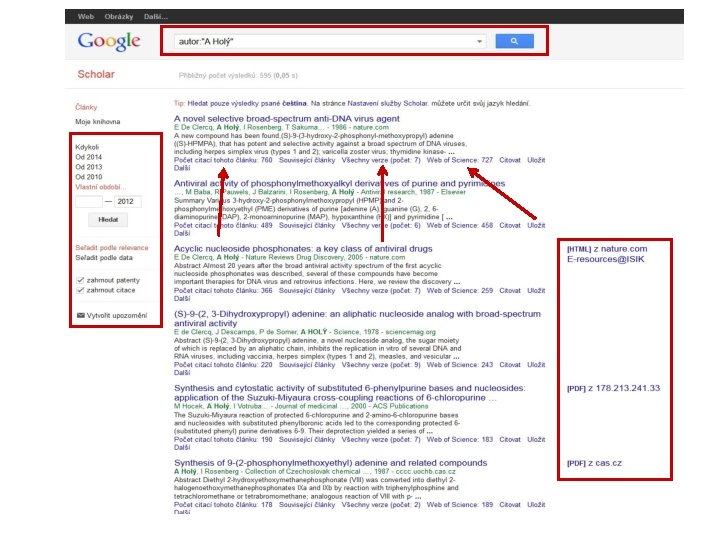This screenshot has height=540, width=720.
Task: Open '[PDF] z cas.cz' link
Action: point(594,463)
